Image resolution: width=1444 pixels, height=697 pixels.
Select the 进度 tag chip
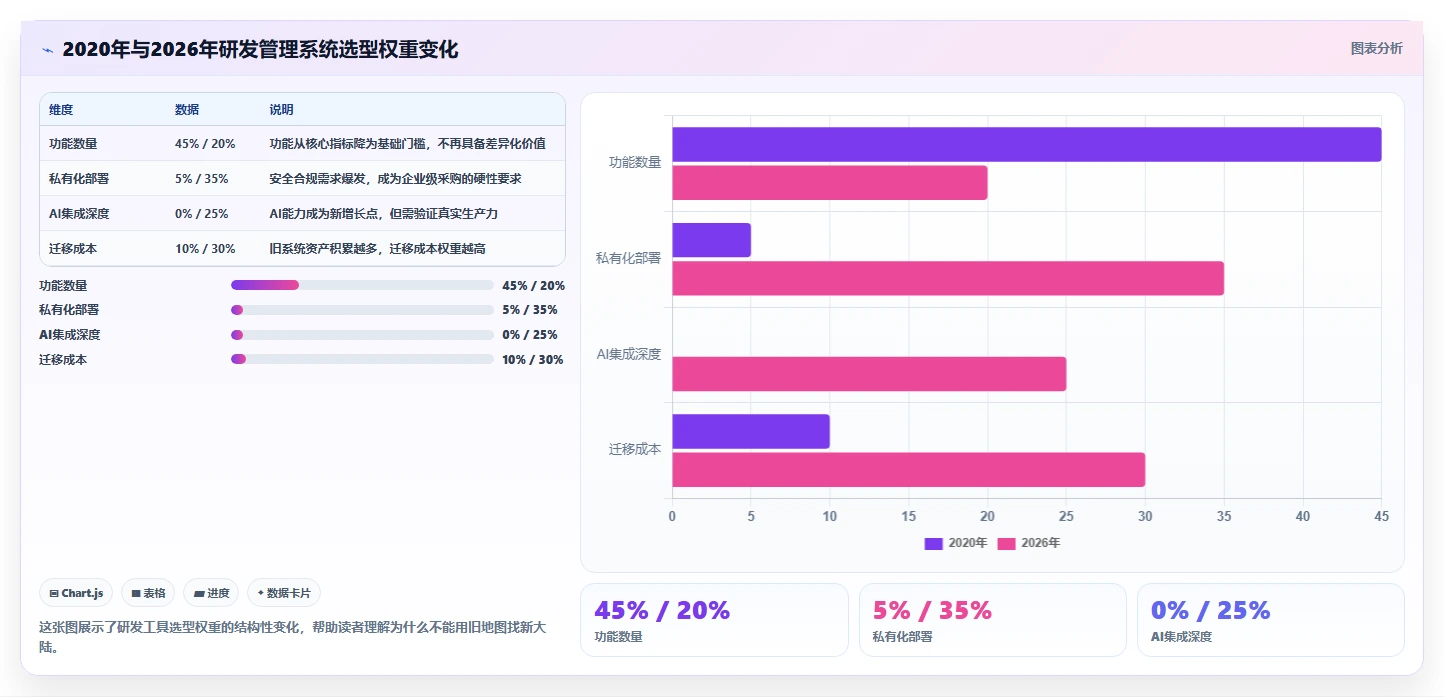211,593
